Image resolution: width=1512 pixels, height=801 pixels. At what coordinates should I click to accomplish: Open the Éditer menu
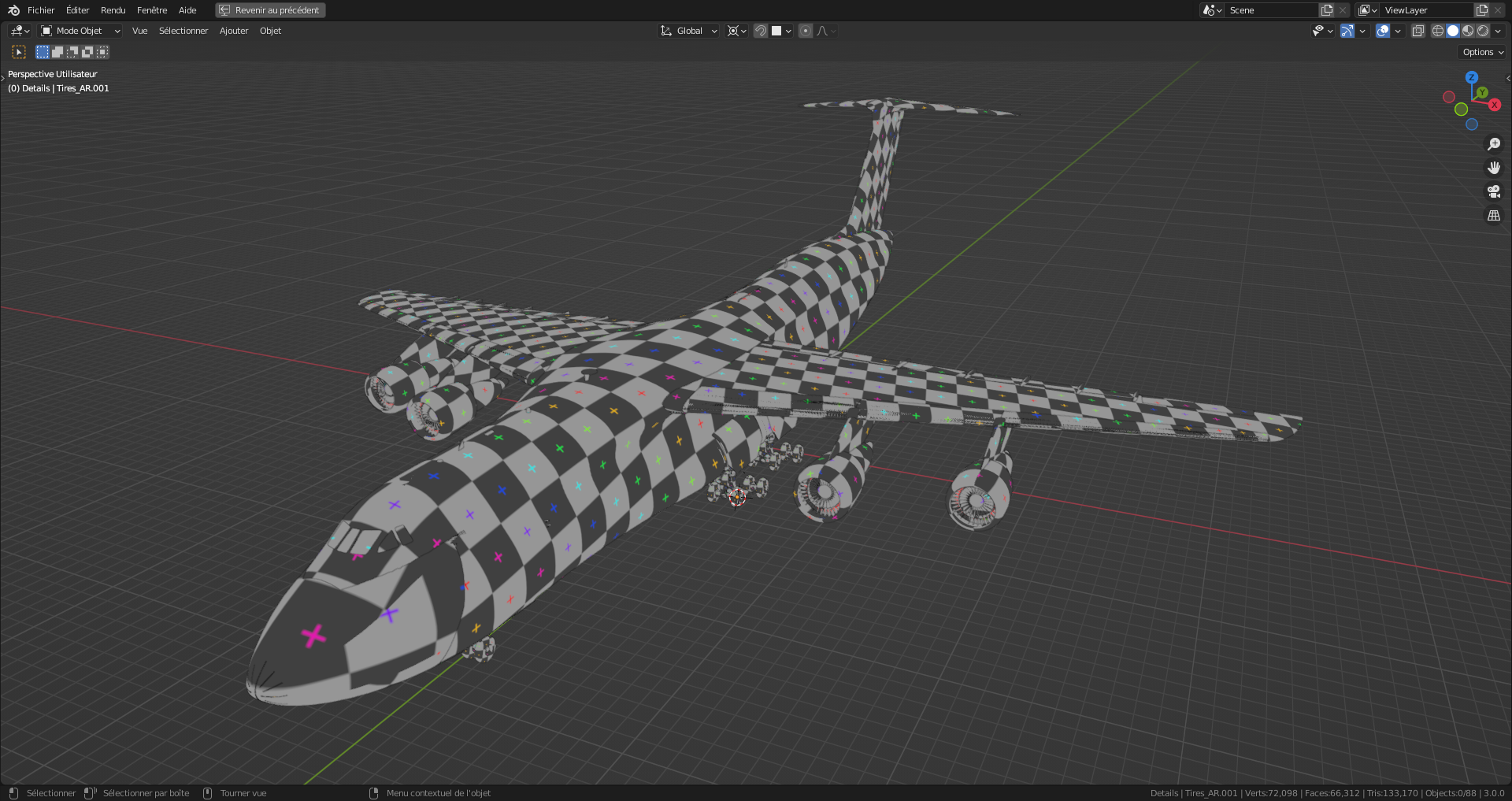tap(77, 10)
